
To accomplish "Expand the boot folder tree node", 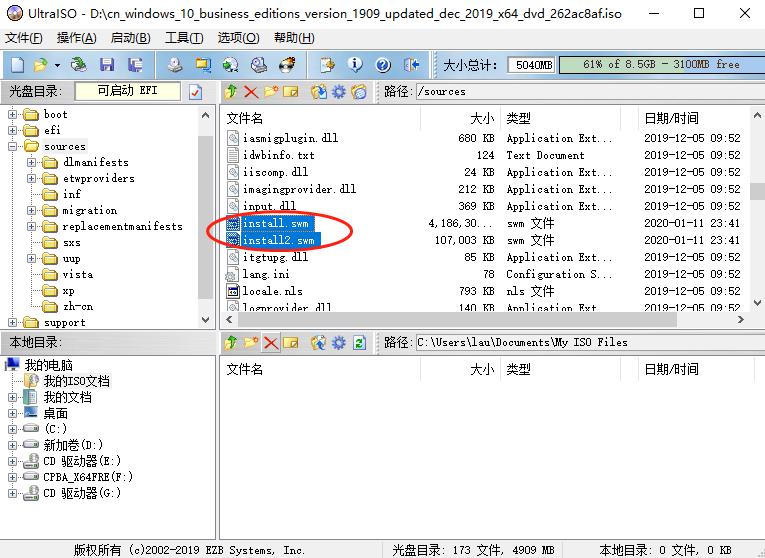I will [12, 115].
